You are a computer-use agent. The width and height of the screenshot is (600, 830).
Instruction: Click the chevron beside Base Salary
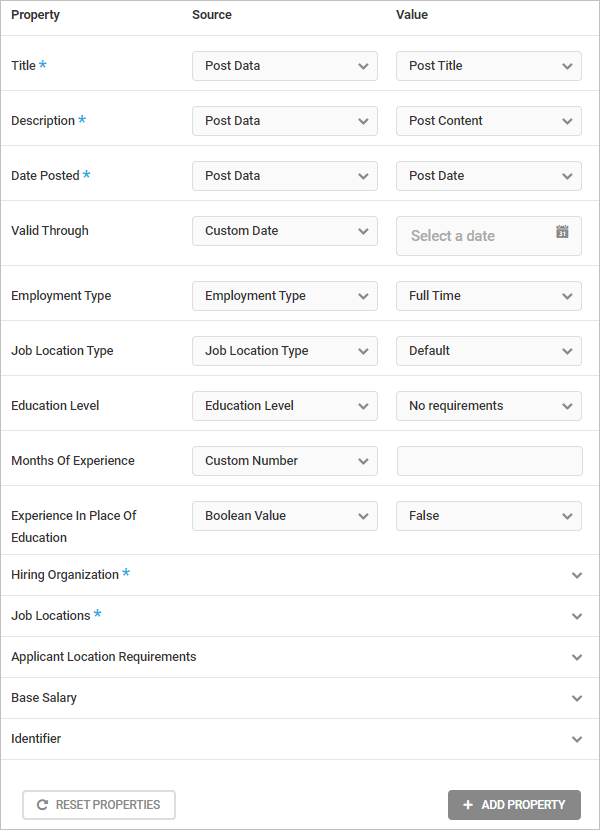tap(577, 697)
